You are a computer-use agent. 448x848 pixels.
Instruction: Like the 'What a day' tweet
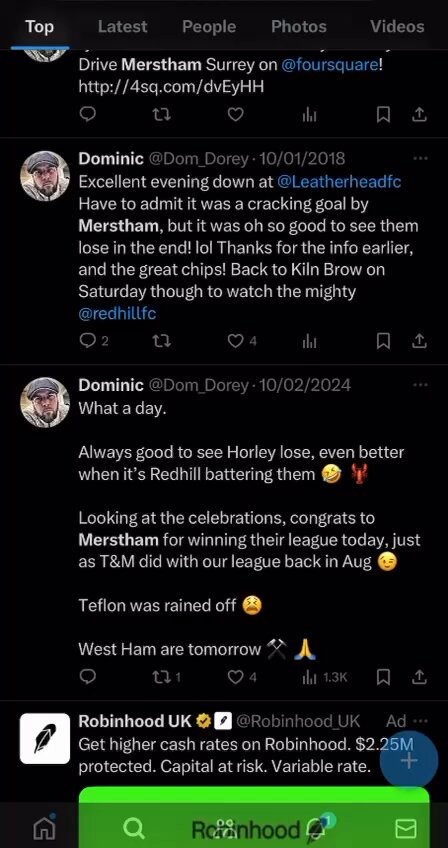(235, 677)
